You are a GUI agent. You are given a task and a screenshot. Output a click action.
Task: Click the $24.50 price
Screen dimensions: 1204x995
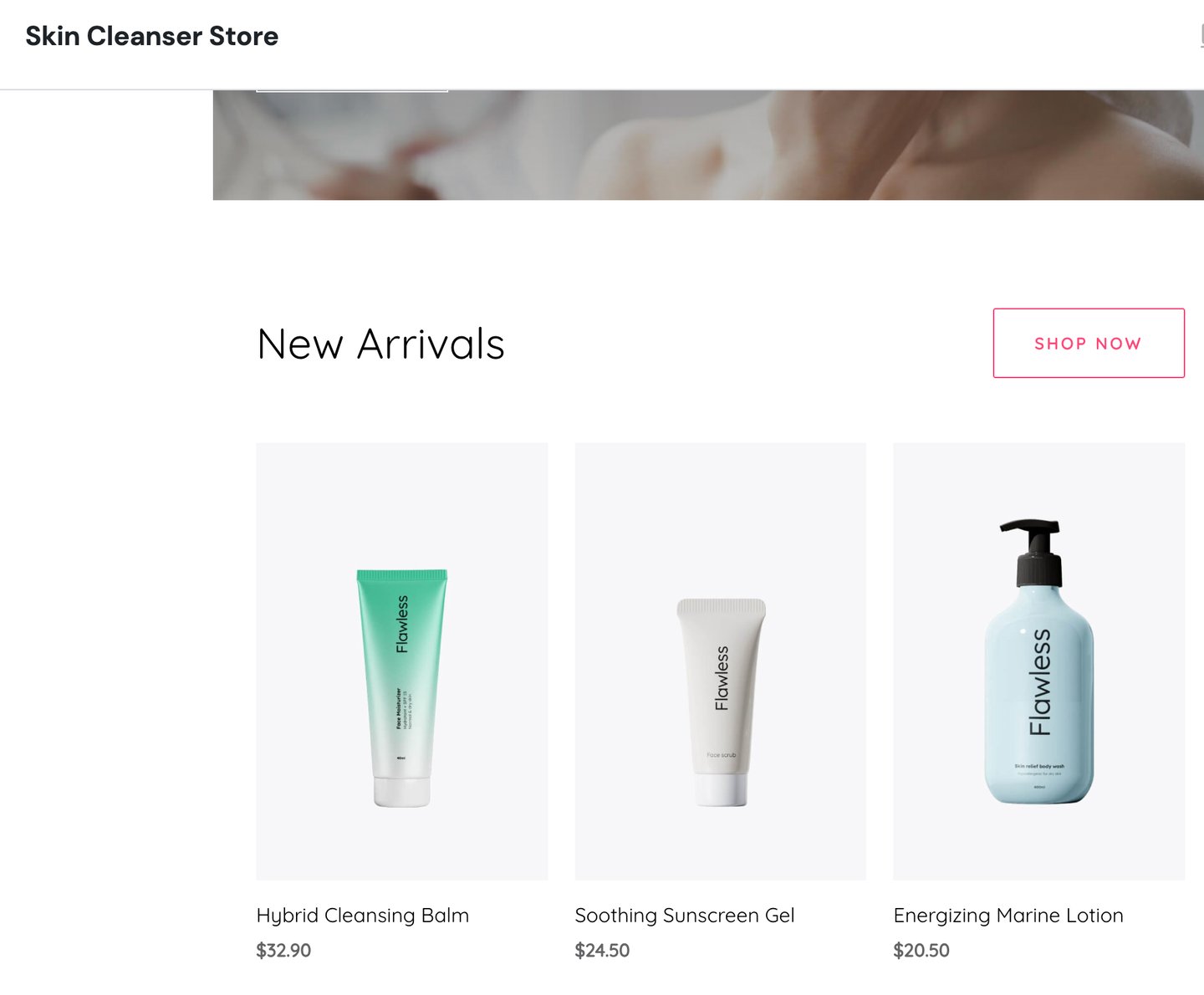(x=602, y=951)
